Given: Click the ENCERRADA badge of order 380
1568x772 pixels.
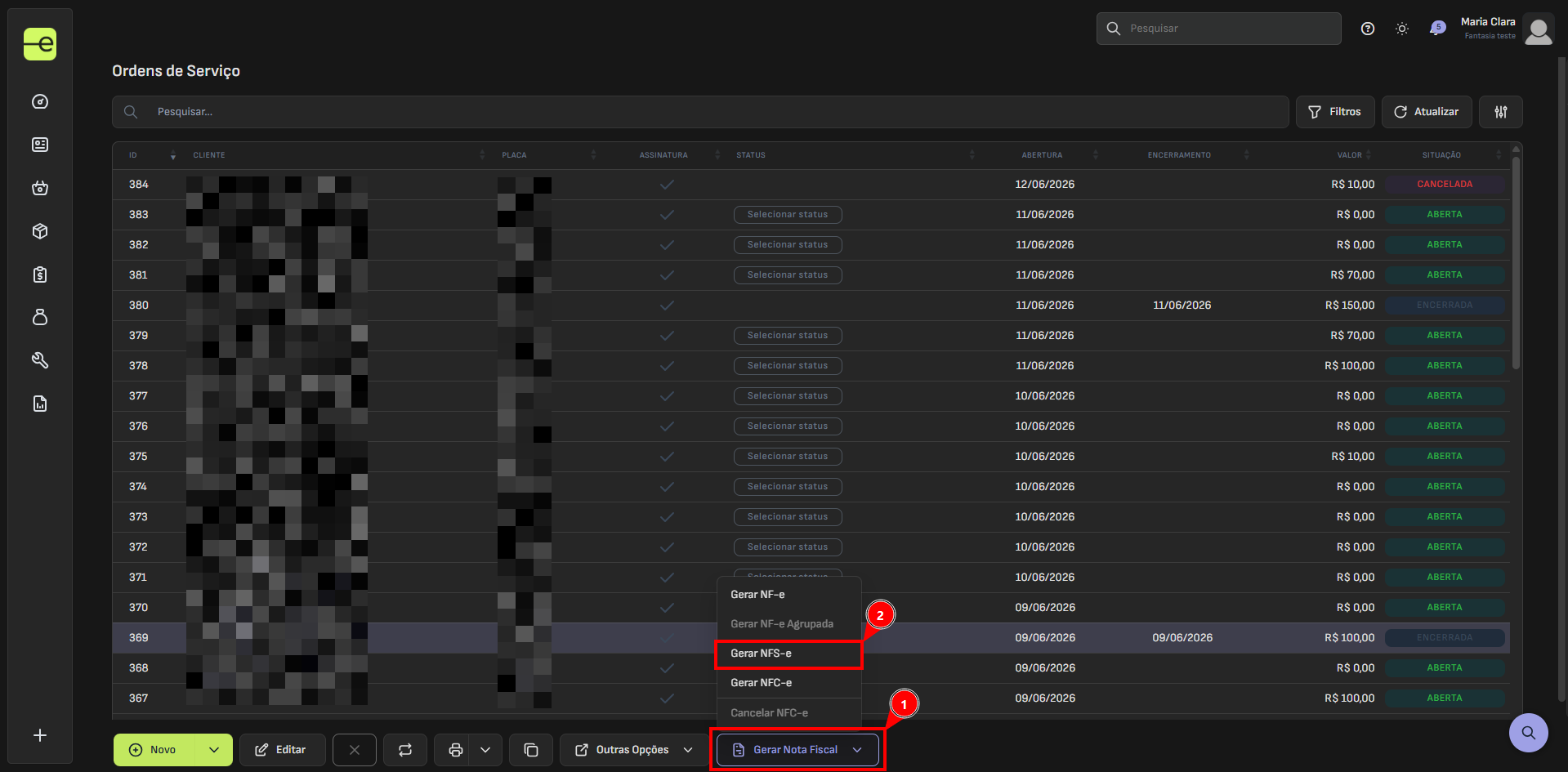Looking at the screenshot, I should tap(1445, 306).
